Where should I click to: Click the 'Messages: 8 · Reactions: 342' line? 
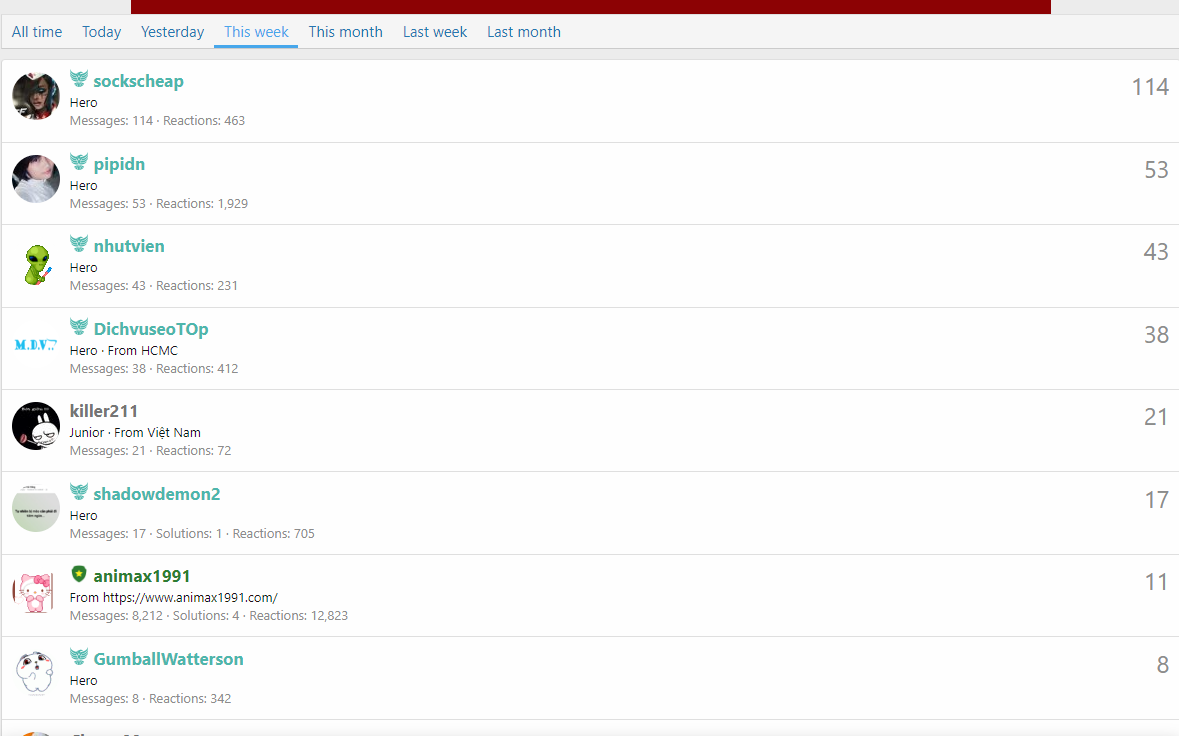pos(150,698)
